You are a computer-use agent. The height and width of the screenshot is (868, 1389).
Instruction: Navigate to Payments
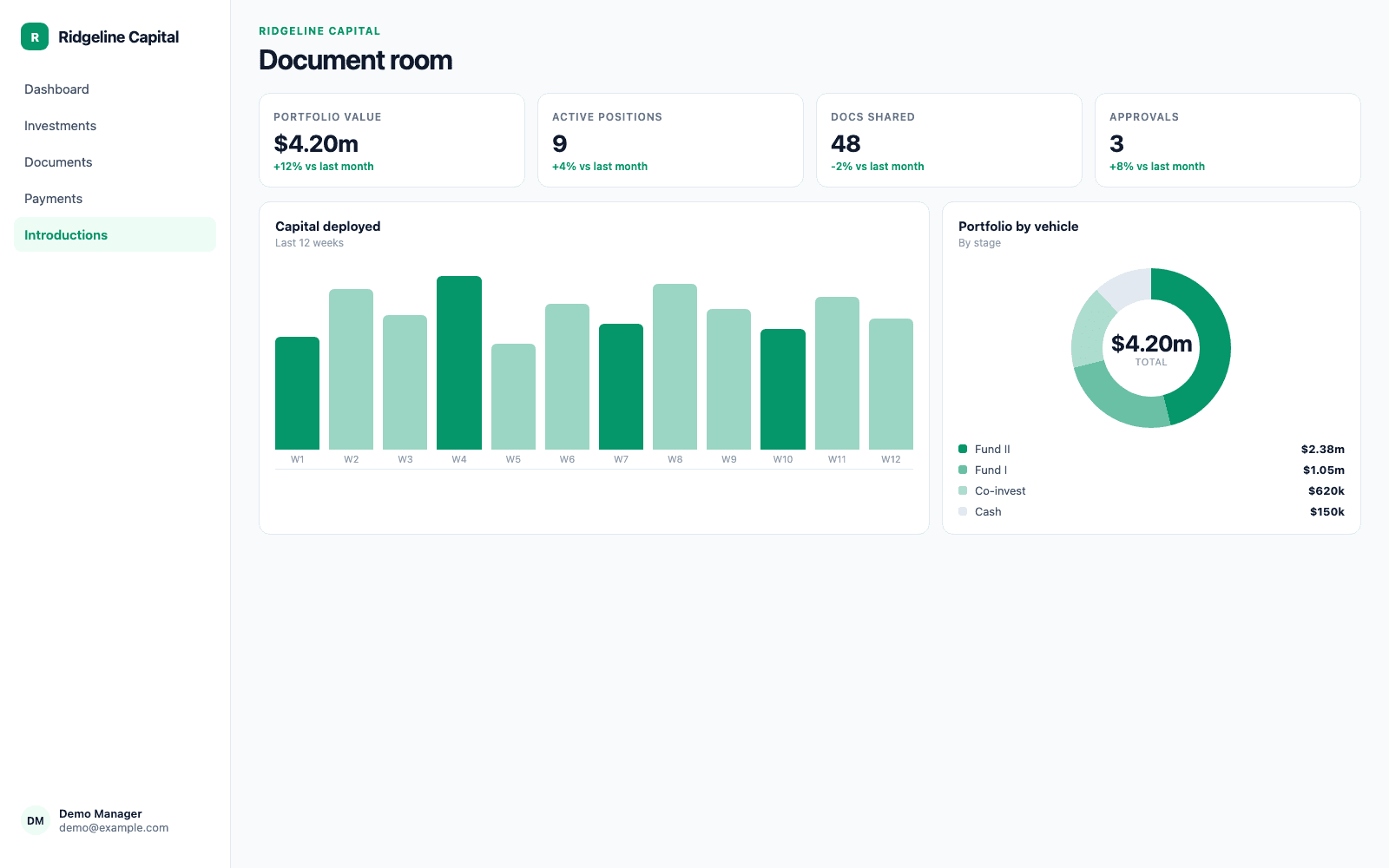tap(115, 199)
